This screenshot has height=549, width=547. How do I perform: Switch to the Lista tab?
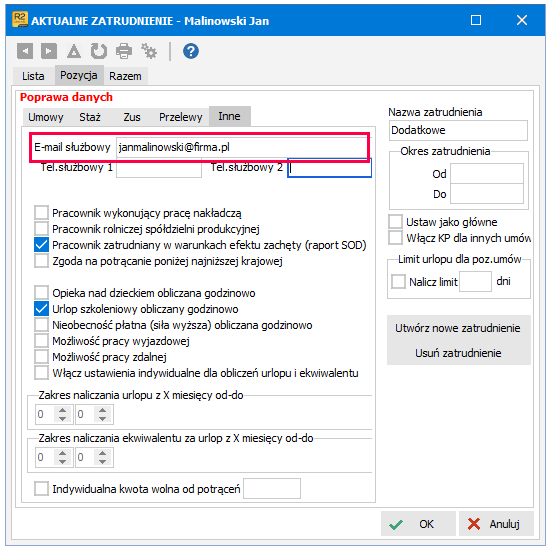[33, 76]
